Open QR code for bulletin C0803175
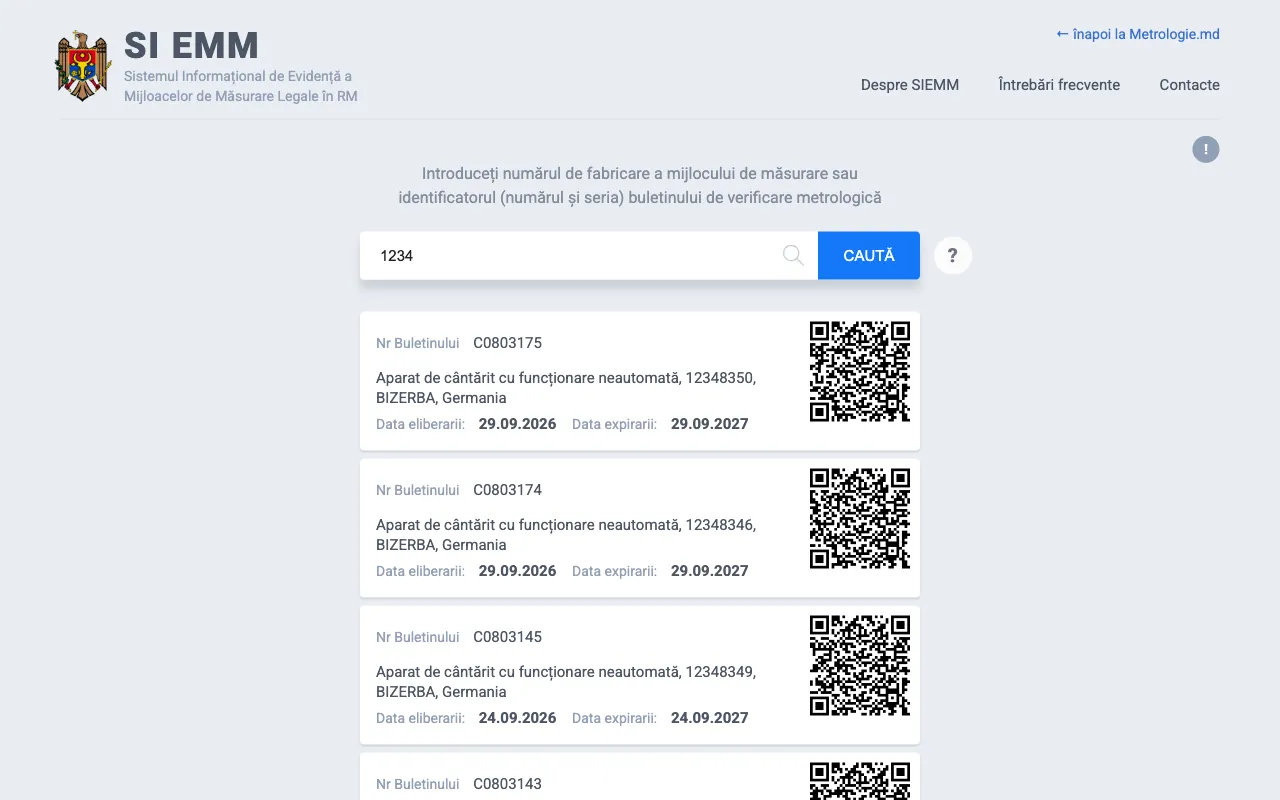 tap(860, 371)
